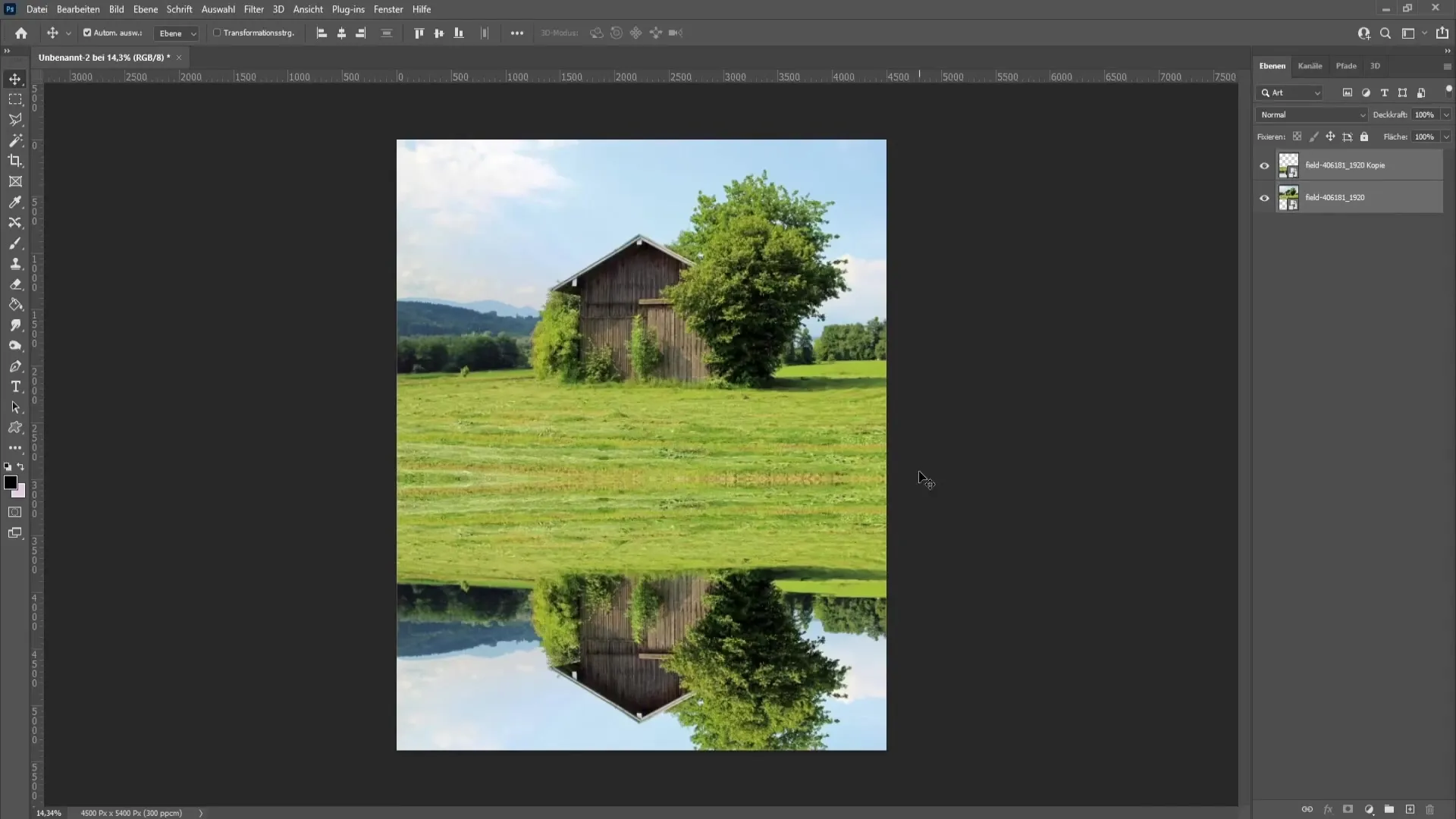The image size is (1456, 819).
Task: Select the Clone Stamp tool
Action: pyautogui.click(x=15, y=264)
